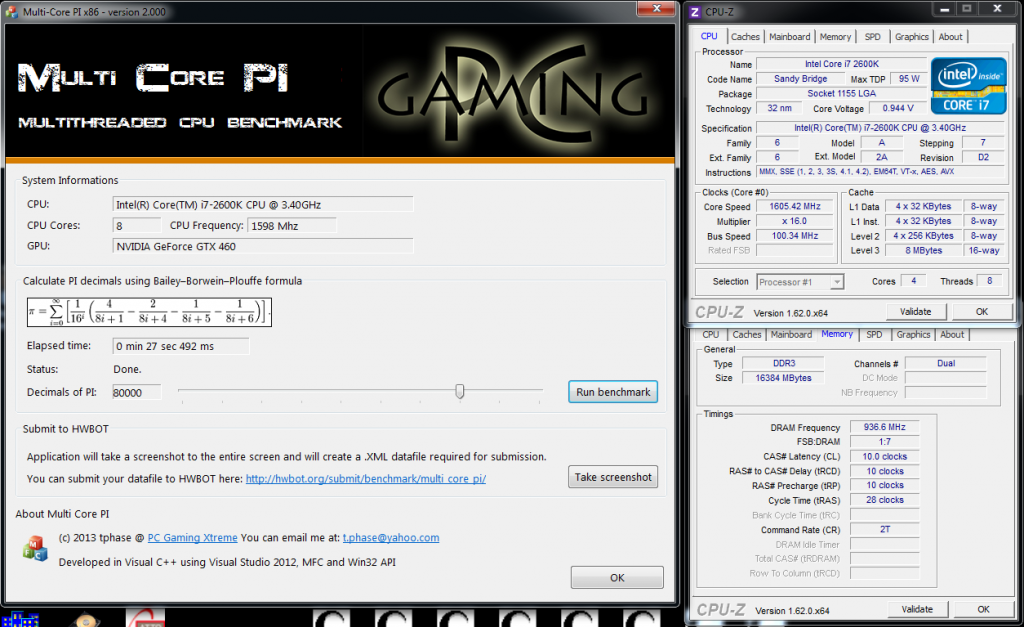Select the Memory tab next to SPD in processor CPU-Z window
The height and width of the screenshot is (627, 1024).
(835, 37)
